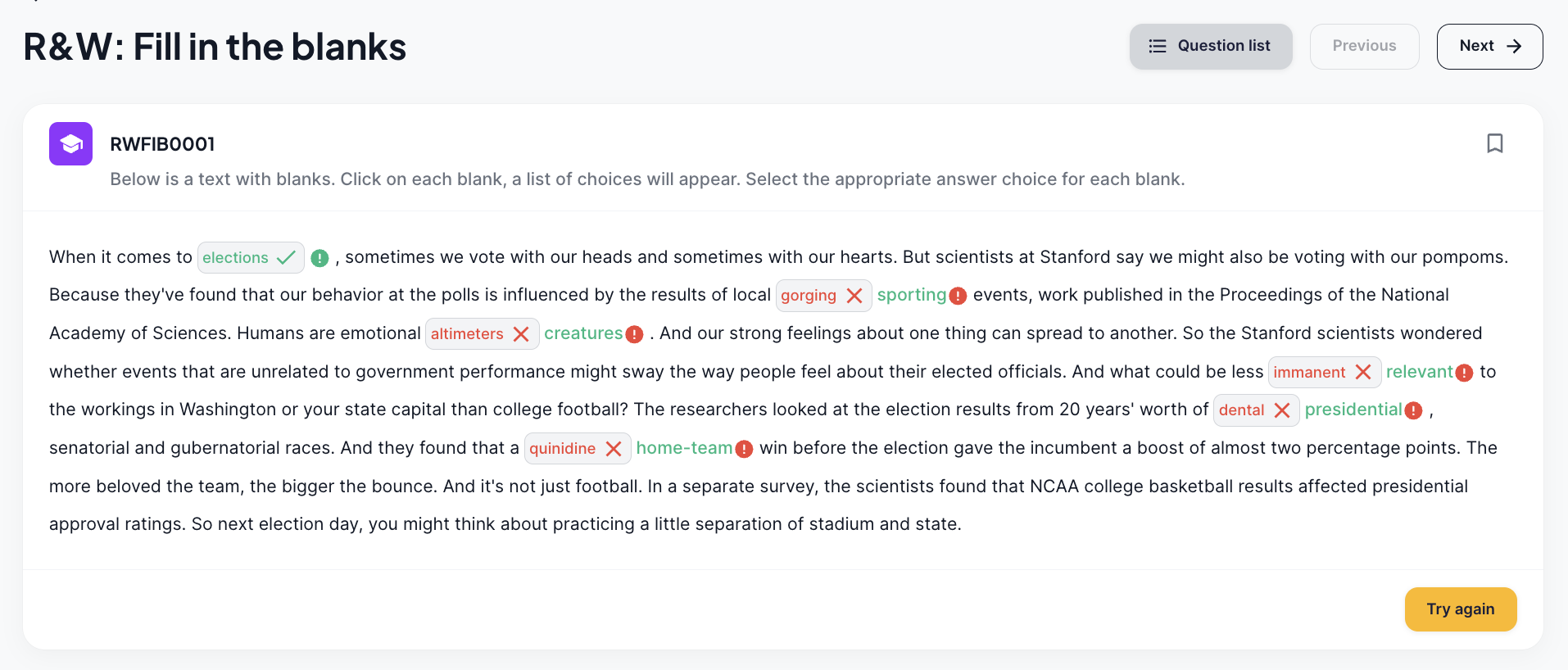Viewport: 1568px width, 670px height.
Task: Click the green info icon after elections
Action: pyautogui.click(x=319, y=258)
